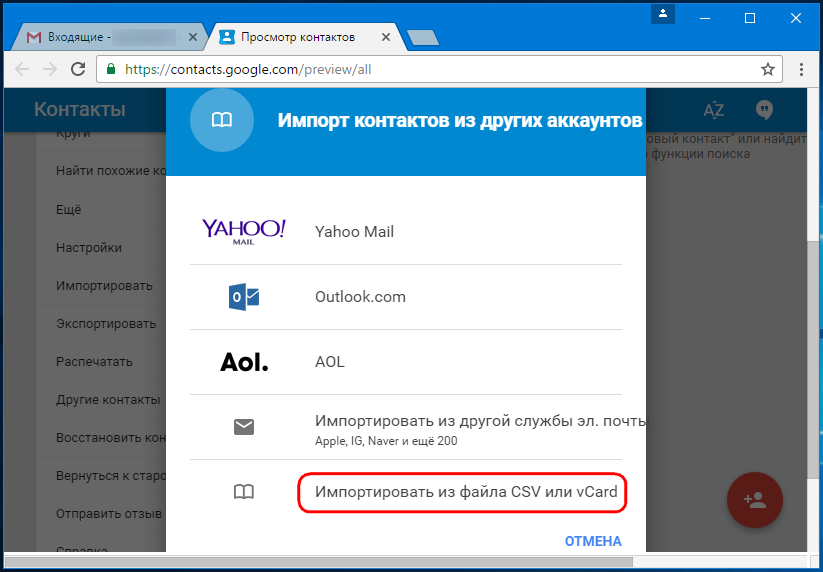Click the Chrome profile user icon
Image resolution: width=823 pixels, height=572 pixels.
pos(663,14)
